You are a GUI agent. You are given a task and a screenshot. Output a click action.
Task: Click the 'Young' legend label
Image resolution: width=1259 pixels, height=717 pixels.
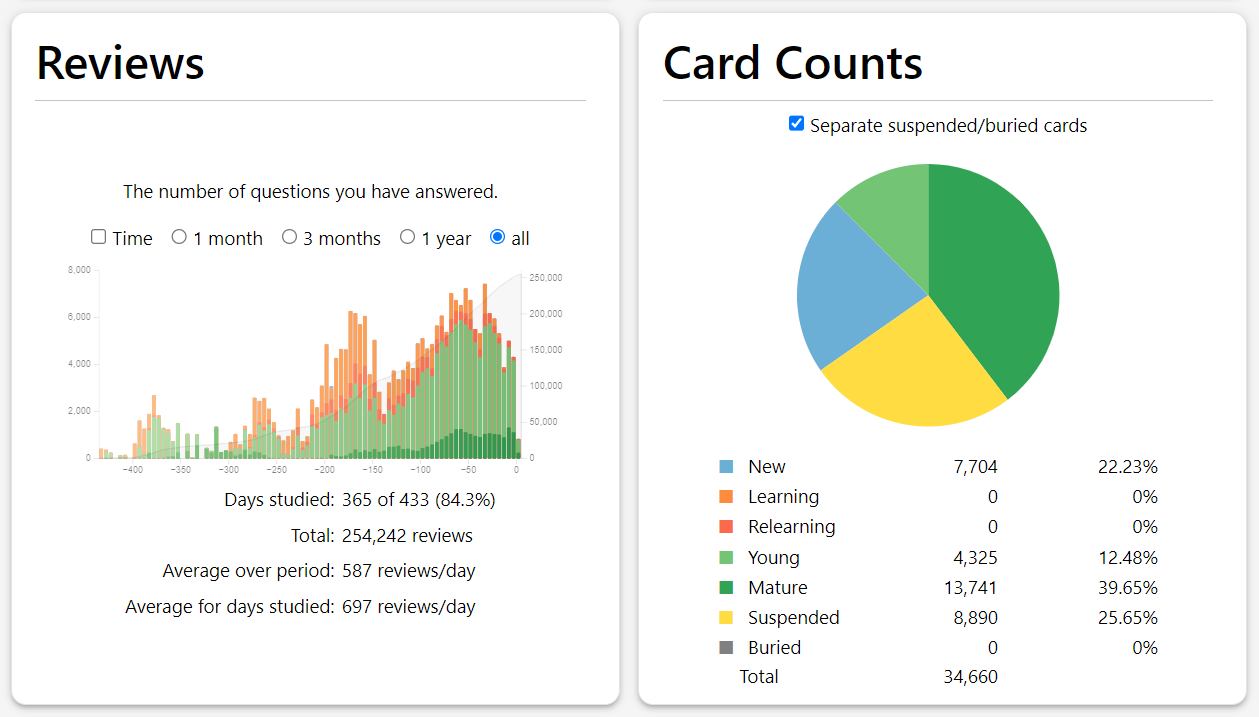click(x=774, y=557)
